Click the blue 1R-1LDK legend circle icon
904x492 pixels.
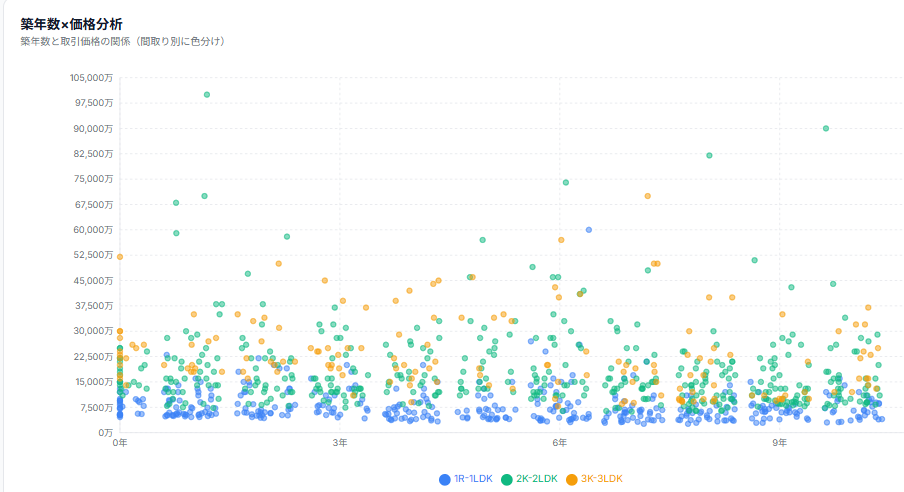[x=445, y=479]
